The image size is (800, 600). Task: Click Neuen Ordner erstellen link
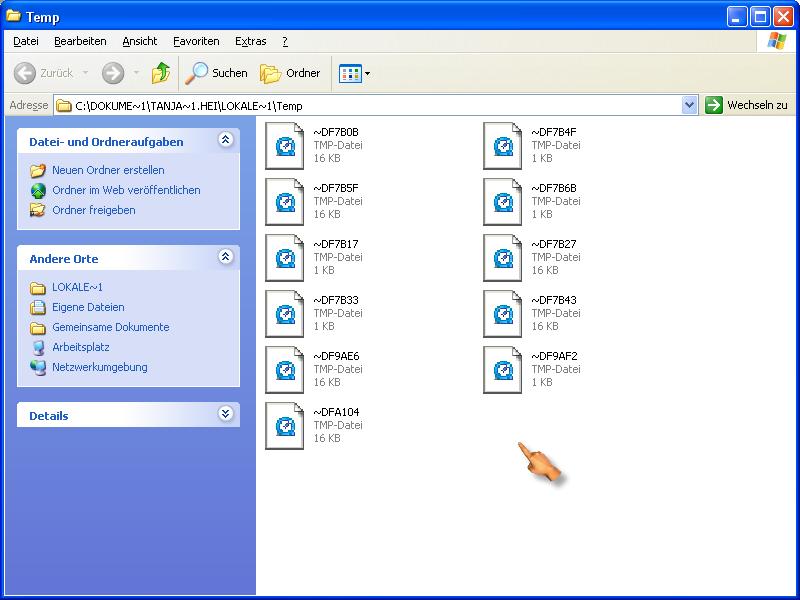[x=108, y=170]
